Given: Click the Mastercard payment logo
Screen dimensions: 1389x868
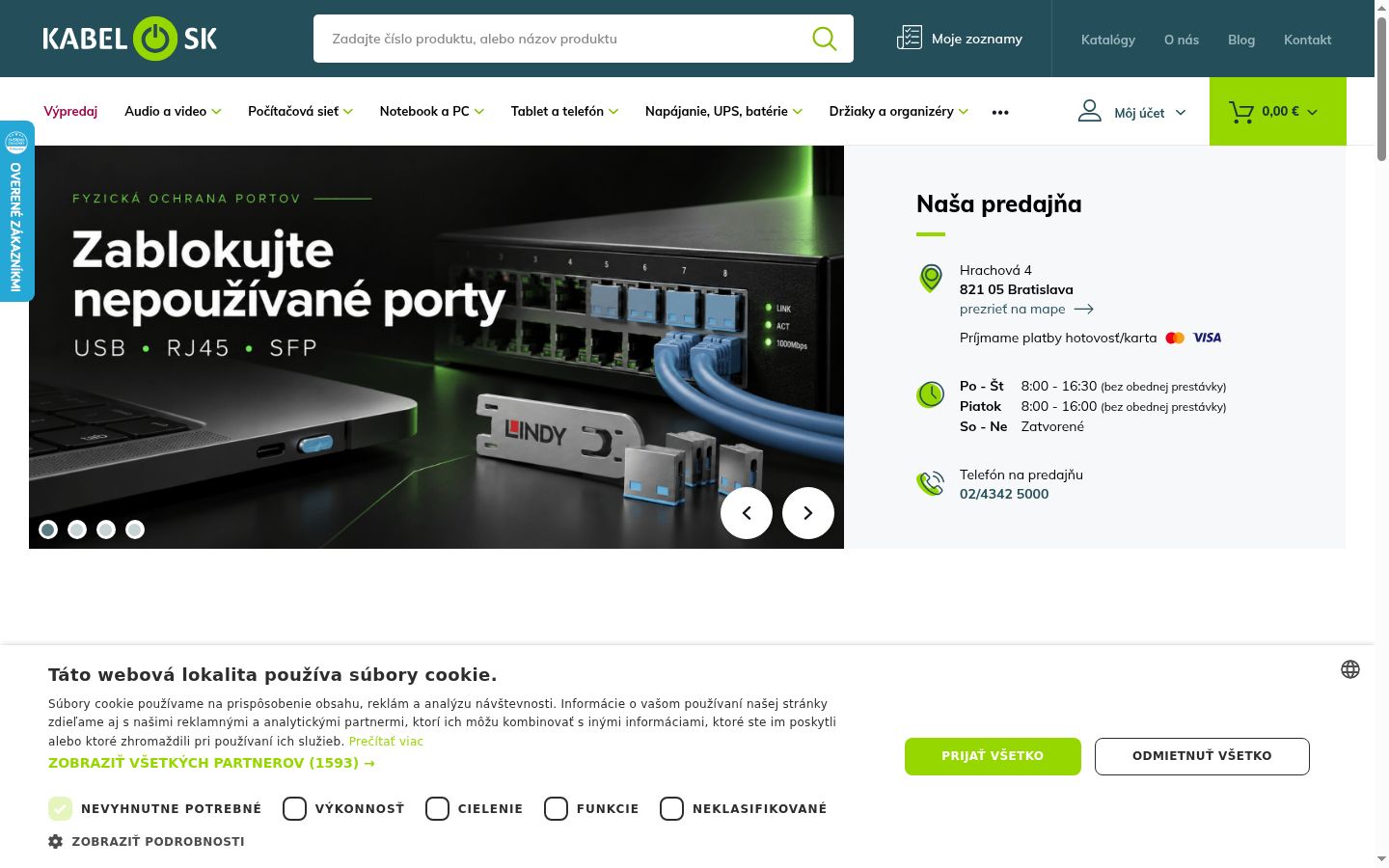Looking at the screenshot, I should 1175,338.
